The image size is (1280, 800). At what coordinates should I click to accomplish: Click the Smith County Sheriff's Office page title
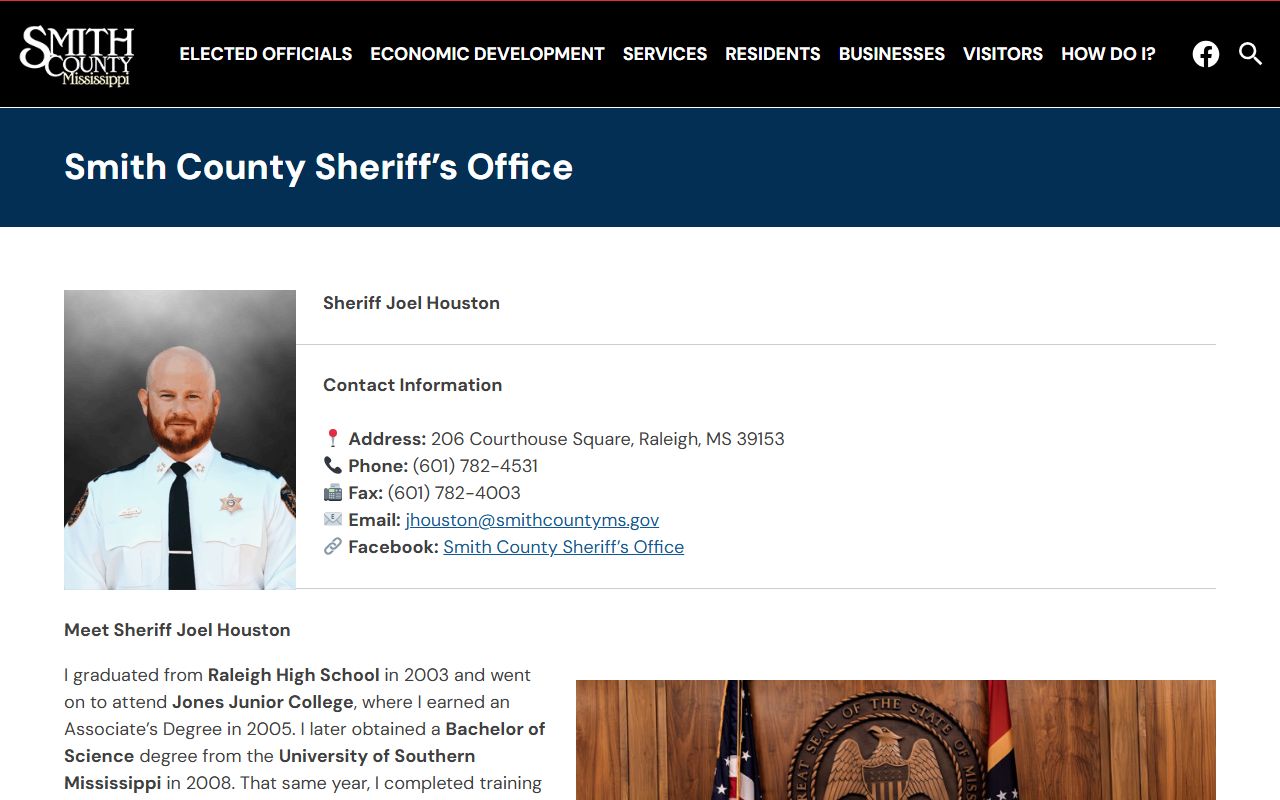tap(319, 167)
